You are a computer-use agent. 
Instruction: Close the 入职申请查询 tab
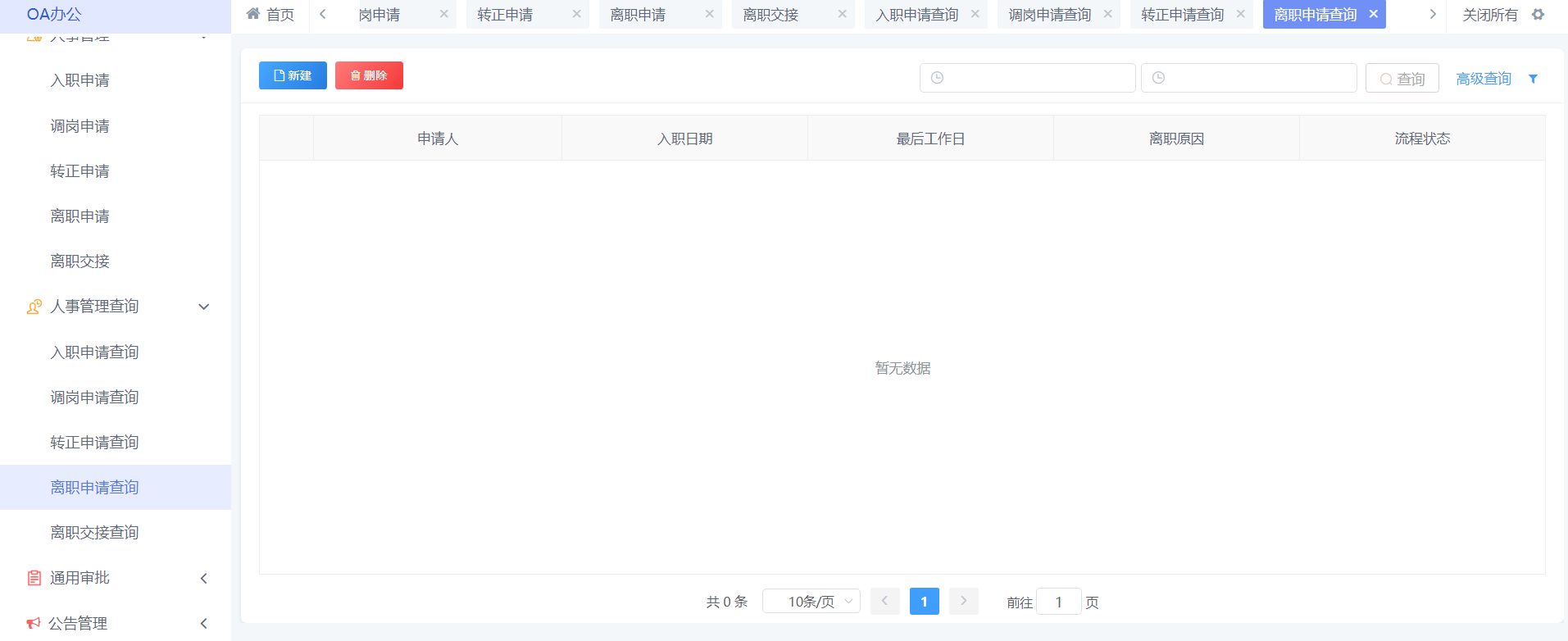(x=975, y=14)
